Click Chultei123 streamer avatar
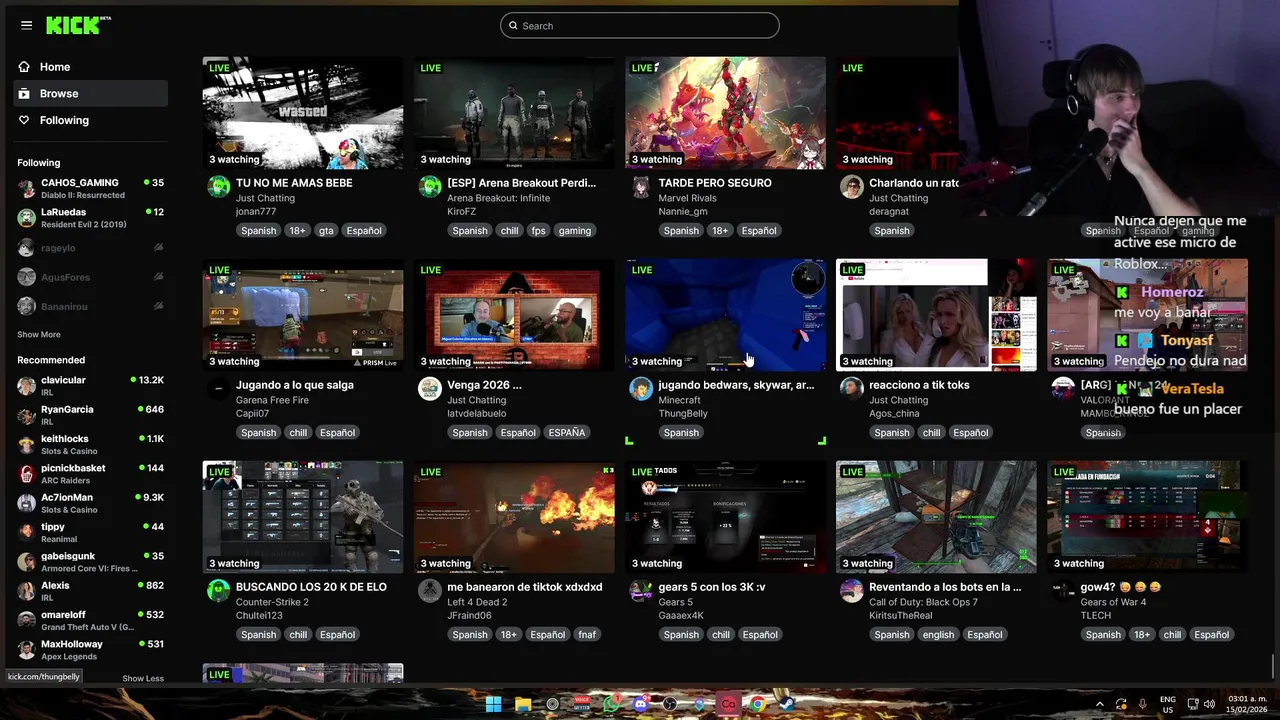1280x720 pixels. pyautogui.click(x=218, y=591)
